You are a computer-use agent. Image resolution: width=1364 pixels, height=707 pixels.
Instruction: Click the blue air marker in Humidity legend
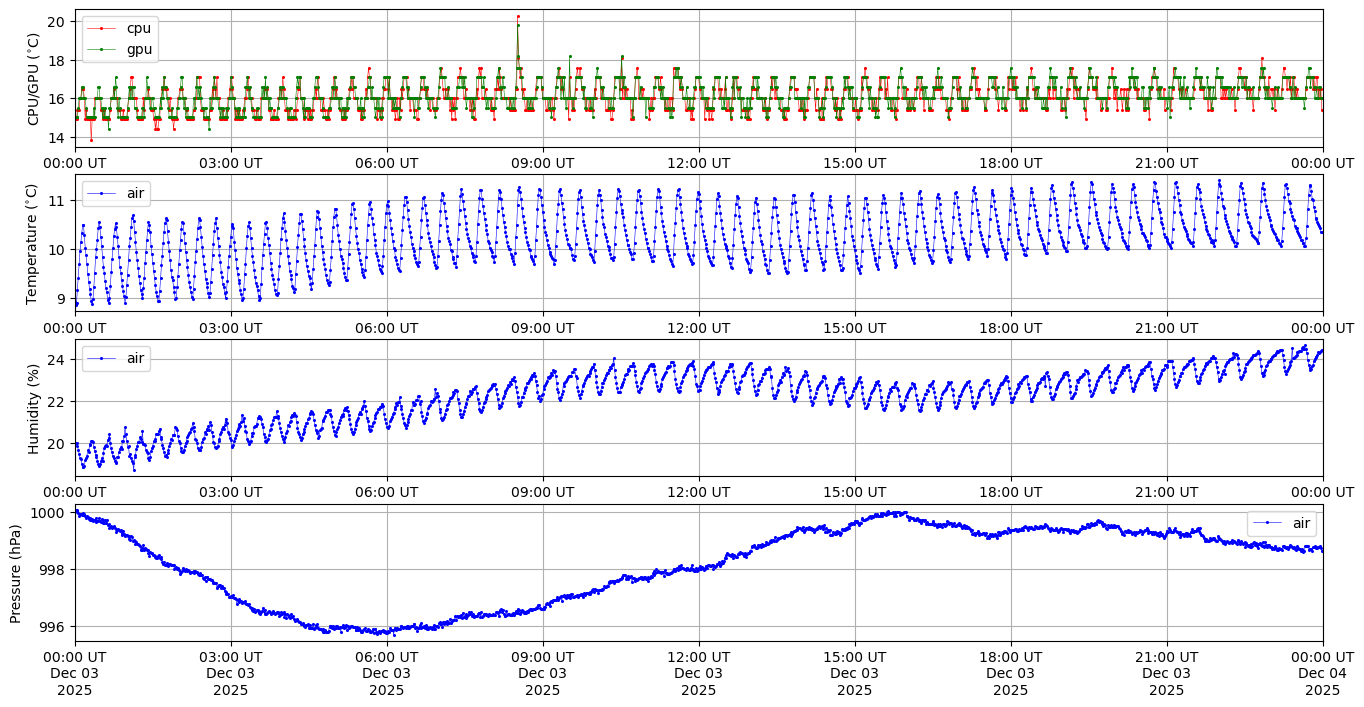coord(105,358)
